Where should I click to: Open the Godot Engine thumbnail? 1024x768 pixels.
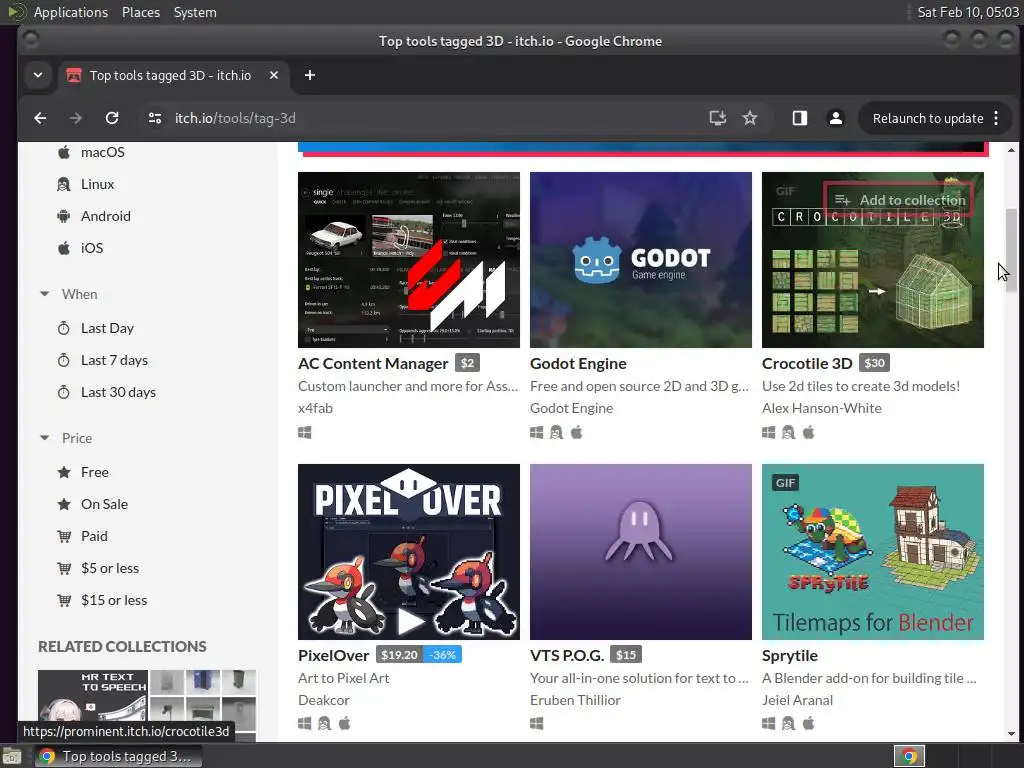coord(641,260)
